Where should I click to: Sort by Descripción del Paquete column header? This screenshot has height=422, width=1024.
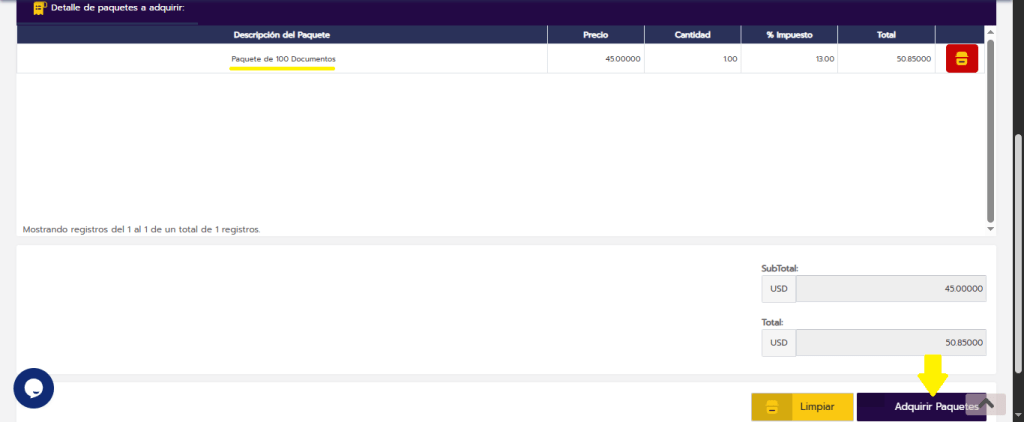281,34
